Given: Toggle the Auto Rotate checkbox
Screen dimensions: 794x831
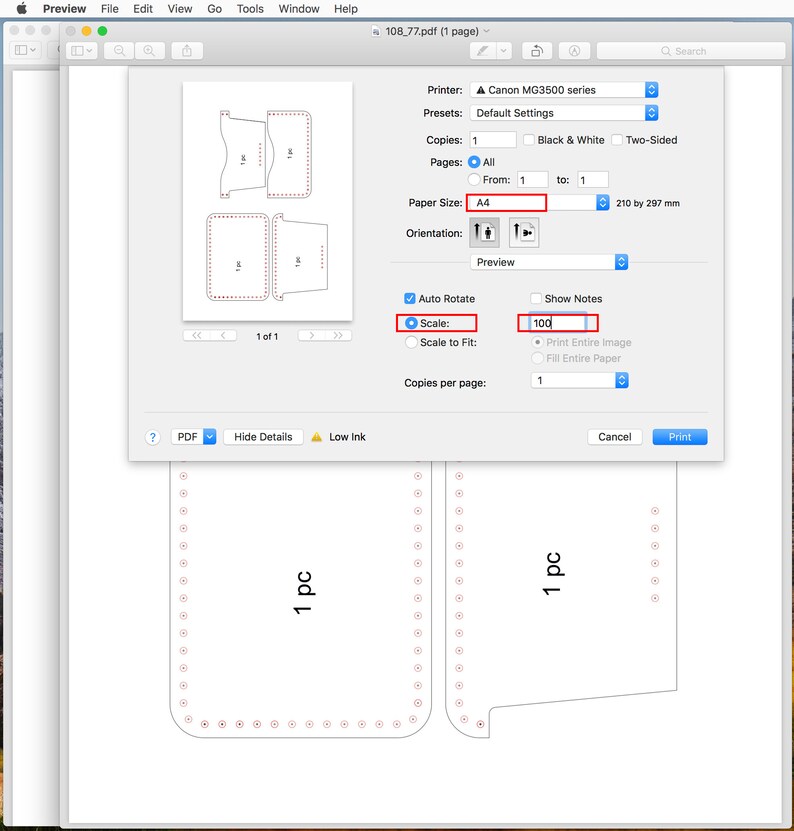Looking at the screenshot, I should (x=410, y=298).
